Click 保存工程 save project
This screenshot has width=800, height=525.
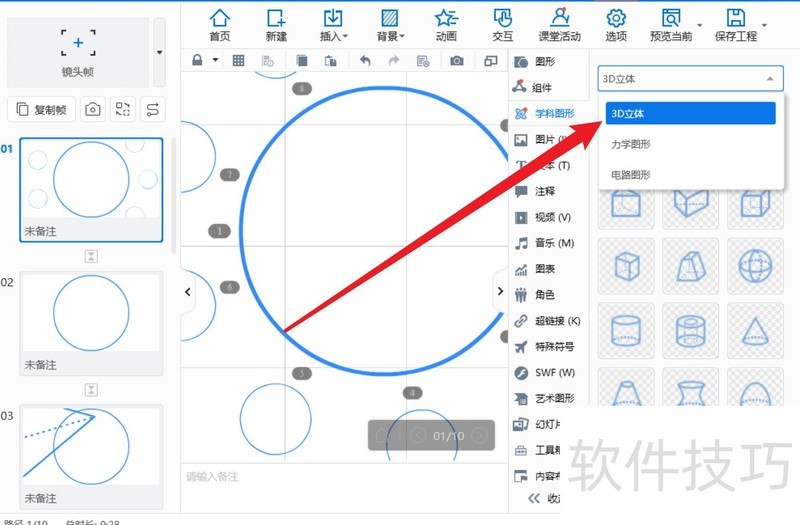(736, 25)
